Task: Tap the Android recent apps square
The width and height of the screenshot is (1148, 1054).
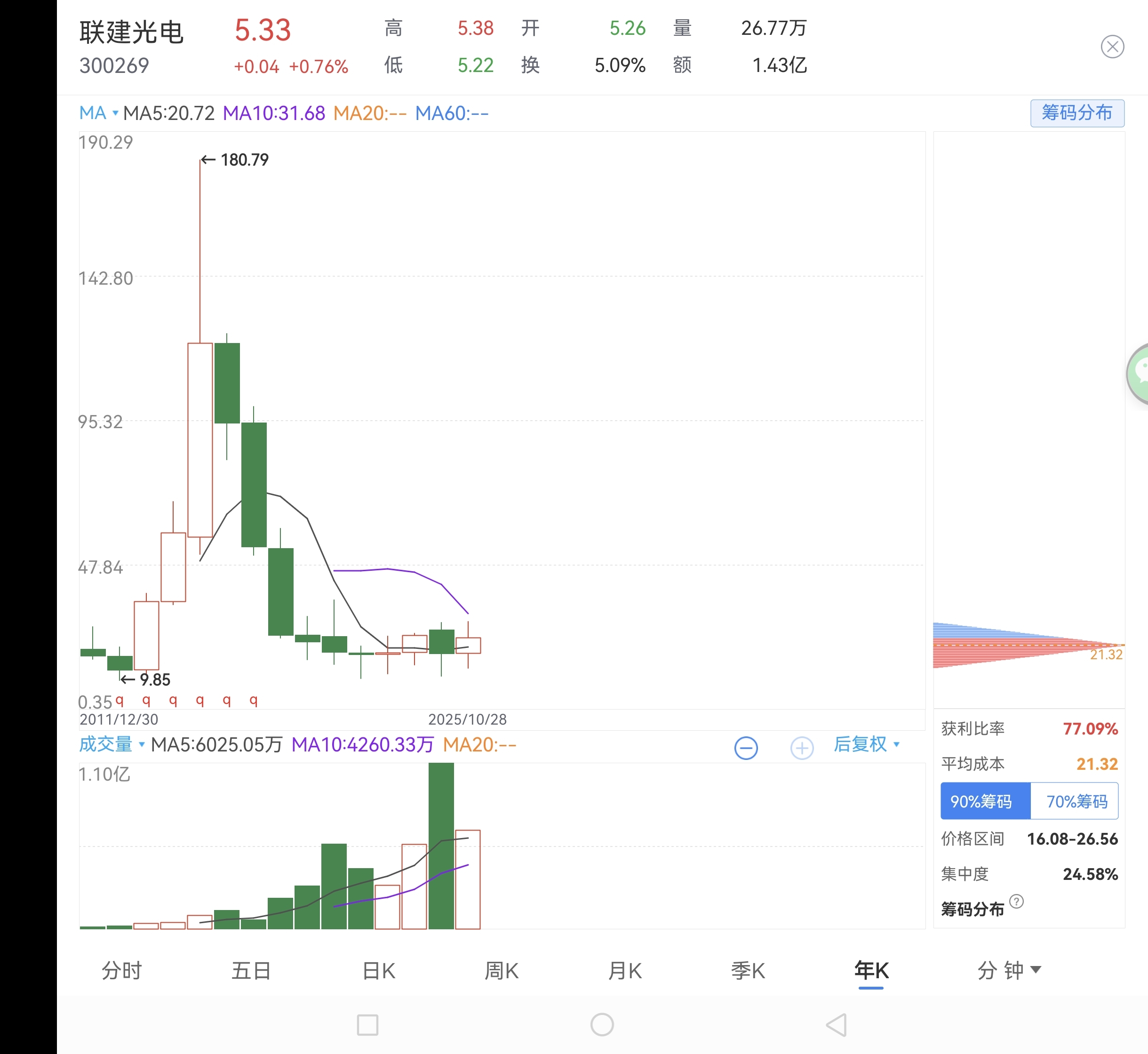Action: coord(367,1025)
